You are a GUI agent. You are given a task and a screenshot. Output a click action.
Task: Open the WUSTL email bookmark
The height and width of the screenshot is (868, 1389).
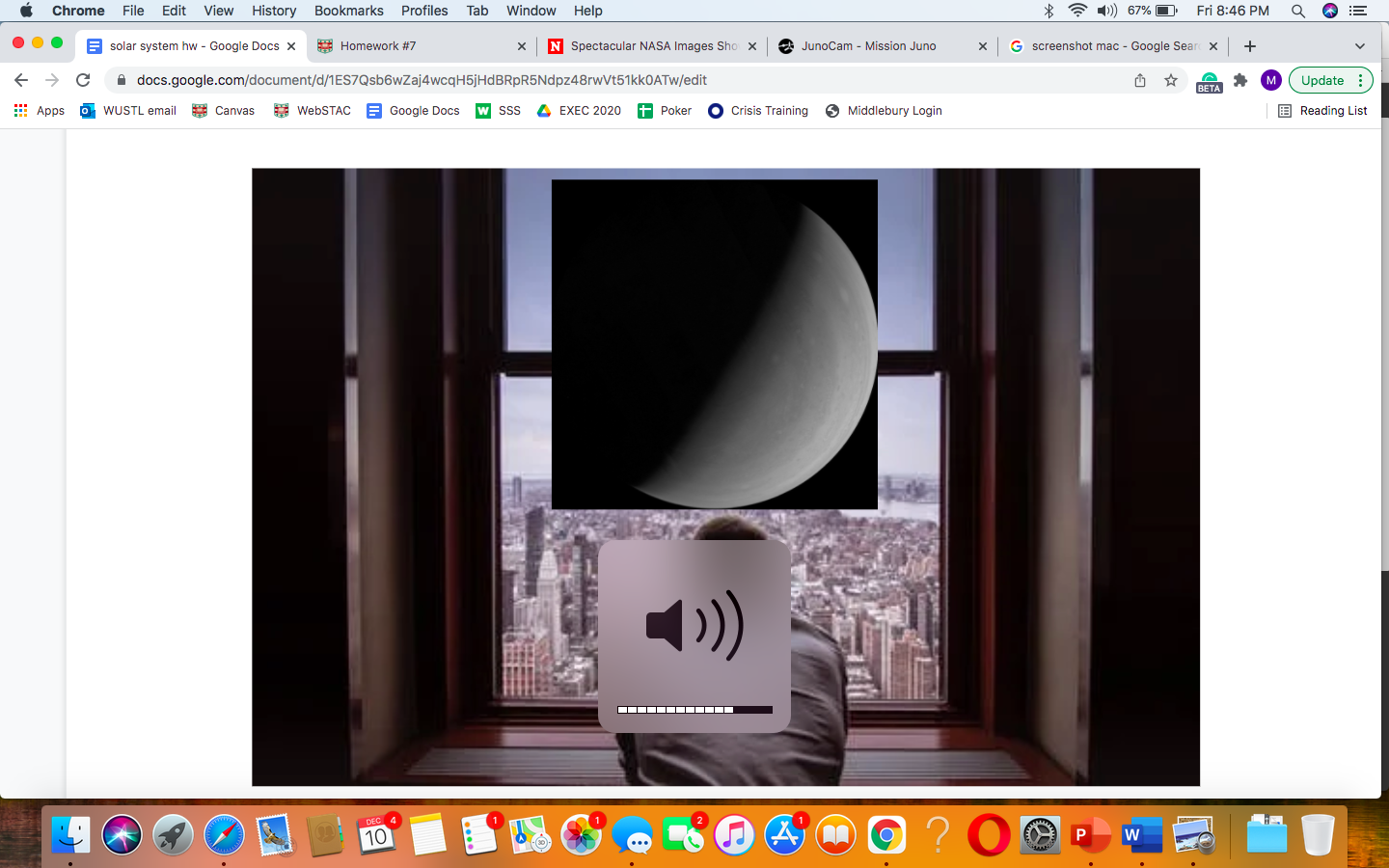[x=128, y=111]
